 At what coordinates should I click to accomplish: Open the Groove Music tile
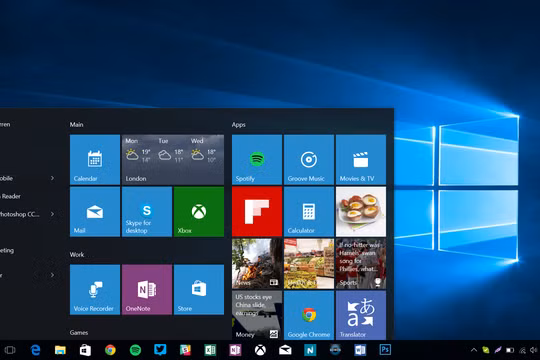(309, 160)
